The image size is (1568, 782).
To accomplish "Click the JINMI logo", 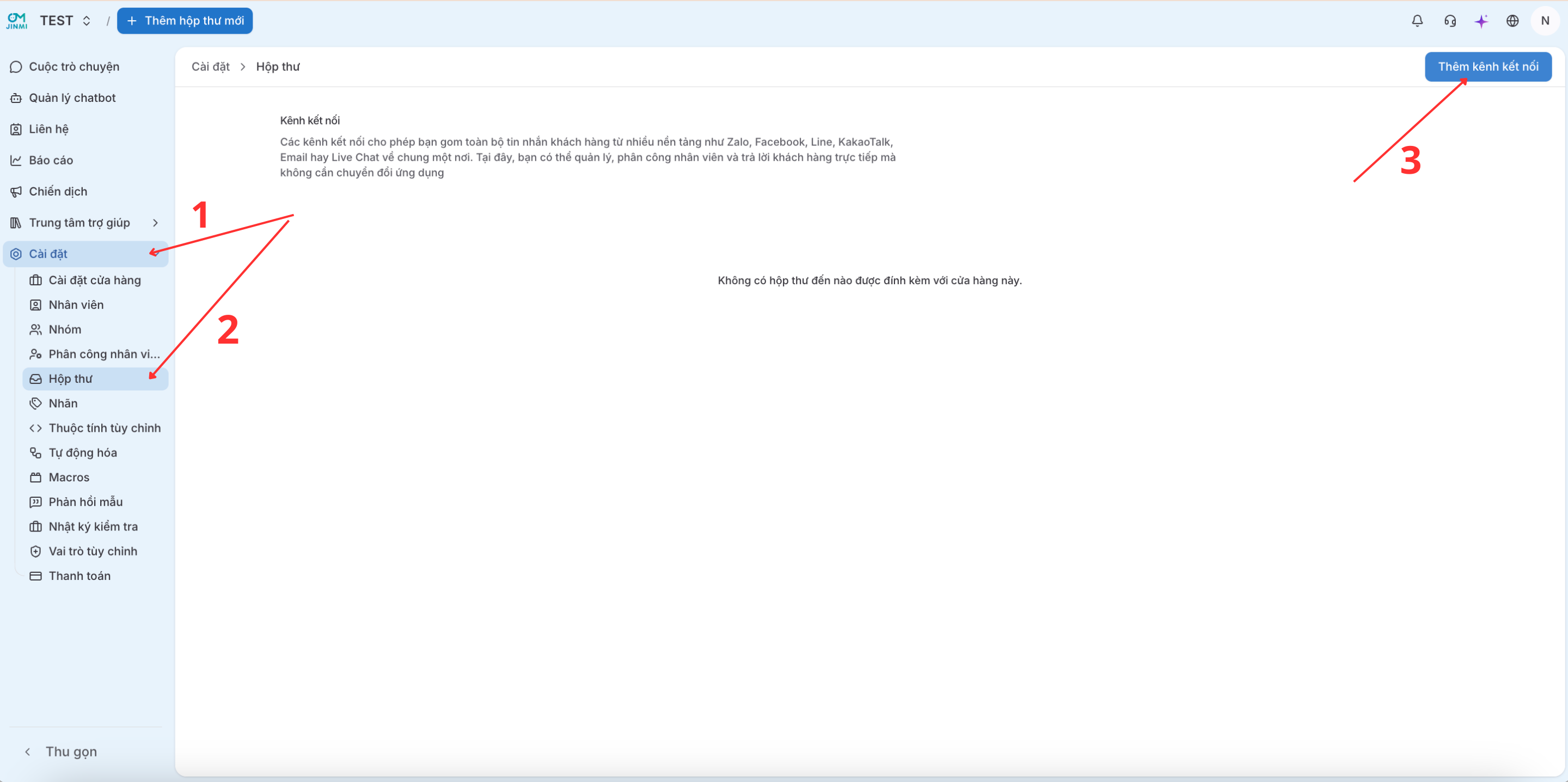I will [17, 21].
